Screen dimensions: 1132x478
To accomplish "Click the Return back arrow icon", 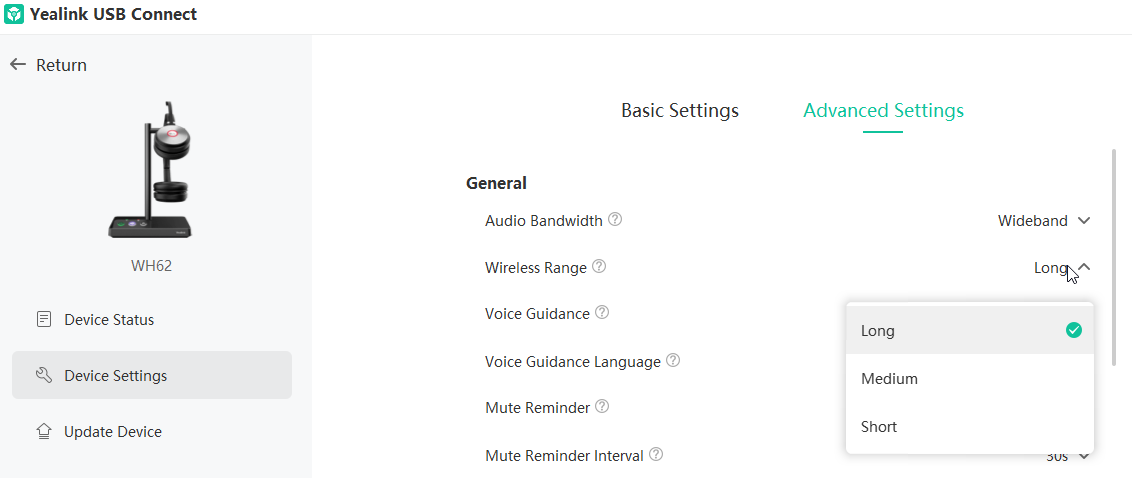I will (x=18, y=65).
